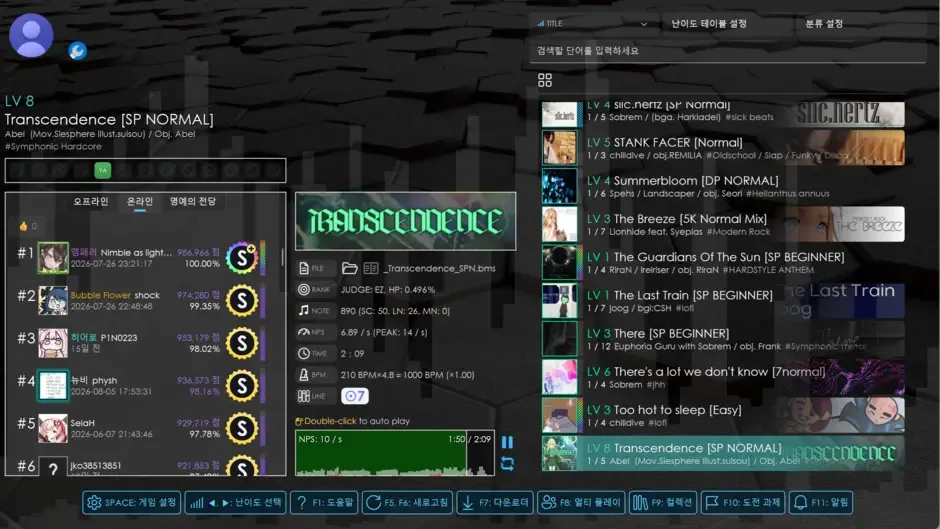Click the FILE label icon

[304, 268]
